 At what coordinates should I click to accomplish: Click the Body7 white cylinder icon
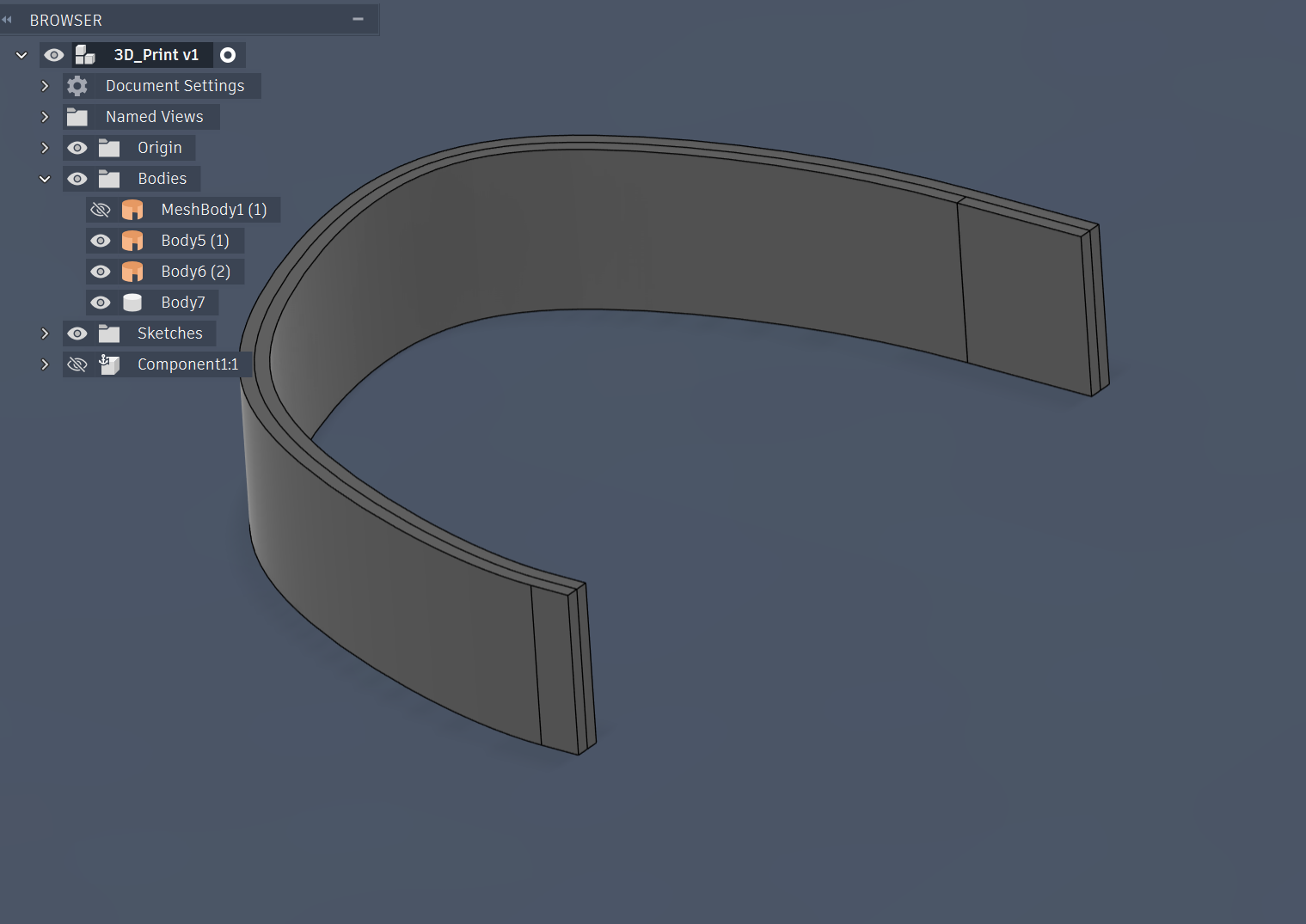[x=132, y=303]
